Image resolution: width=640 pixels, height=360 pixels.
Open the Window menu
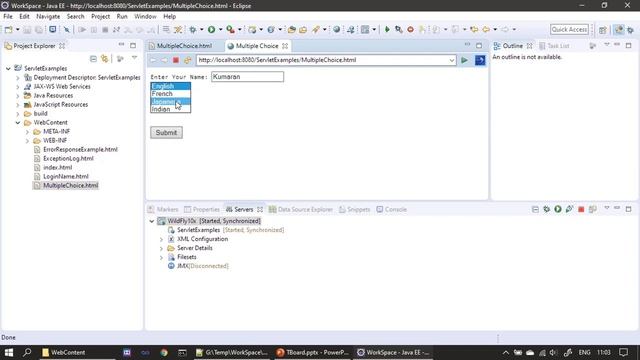(145, 16)
